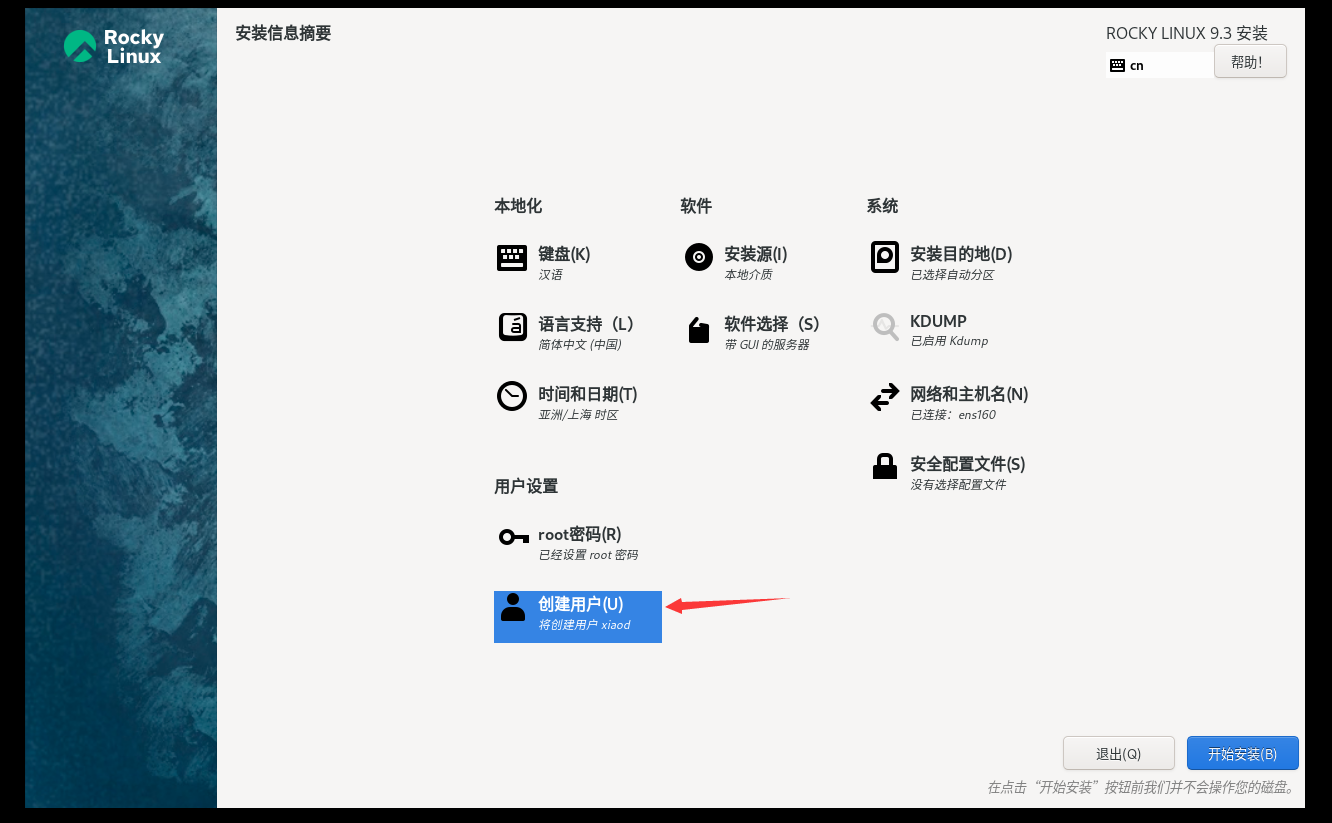The image size is (1332, 823).
Task: Select the Installation Source disc icon
Action: tap(699, 257)
